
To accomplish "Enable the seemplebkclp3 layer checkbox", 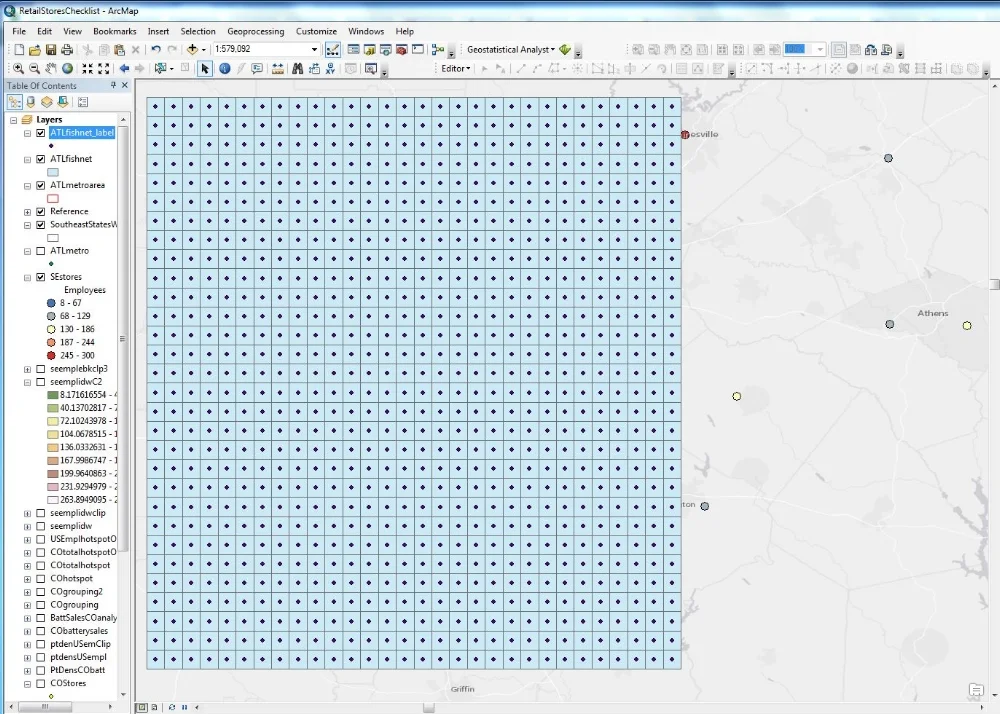I will point(41,369).
